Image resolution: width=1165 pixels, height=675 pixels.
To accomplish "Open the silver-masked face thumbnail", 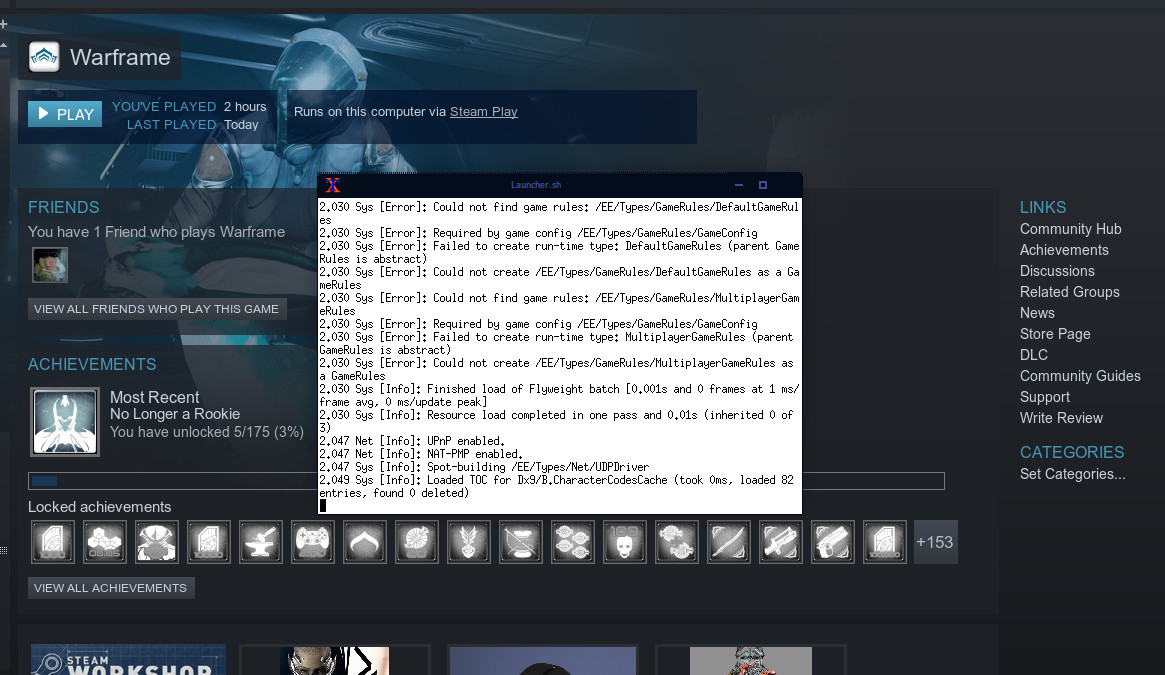I will [334, 660].
